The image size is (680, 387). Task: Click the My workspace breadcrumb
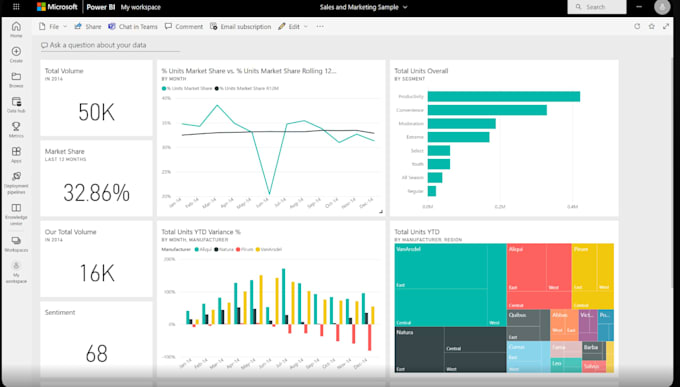click(x=141, y=7)
